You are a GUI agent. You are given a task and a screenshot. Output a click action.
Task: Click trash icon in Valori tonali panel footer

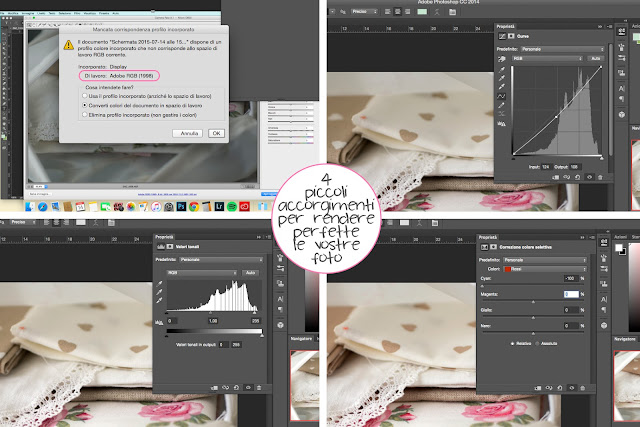point(259,387)
